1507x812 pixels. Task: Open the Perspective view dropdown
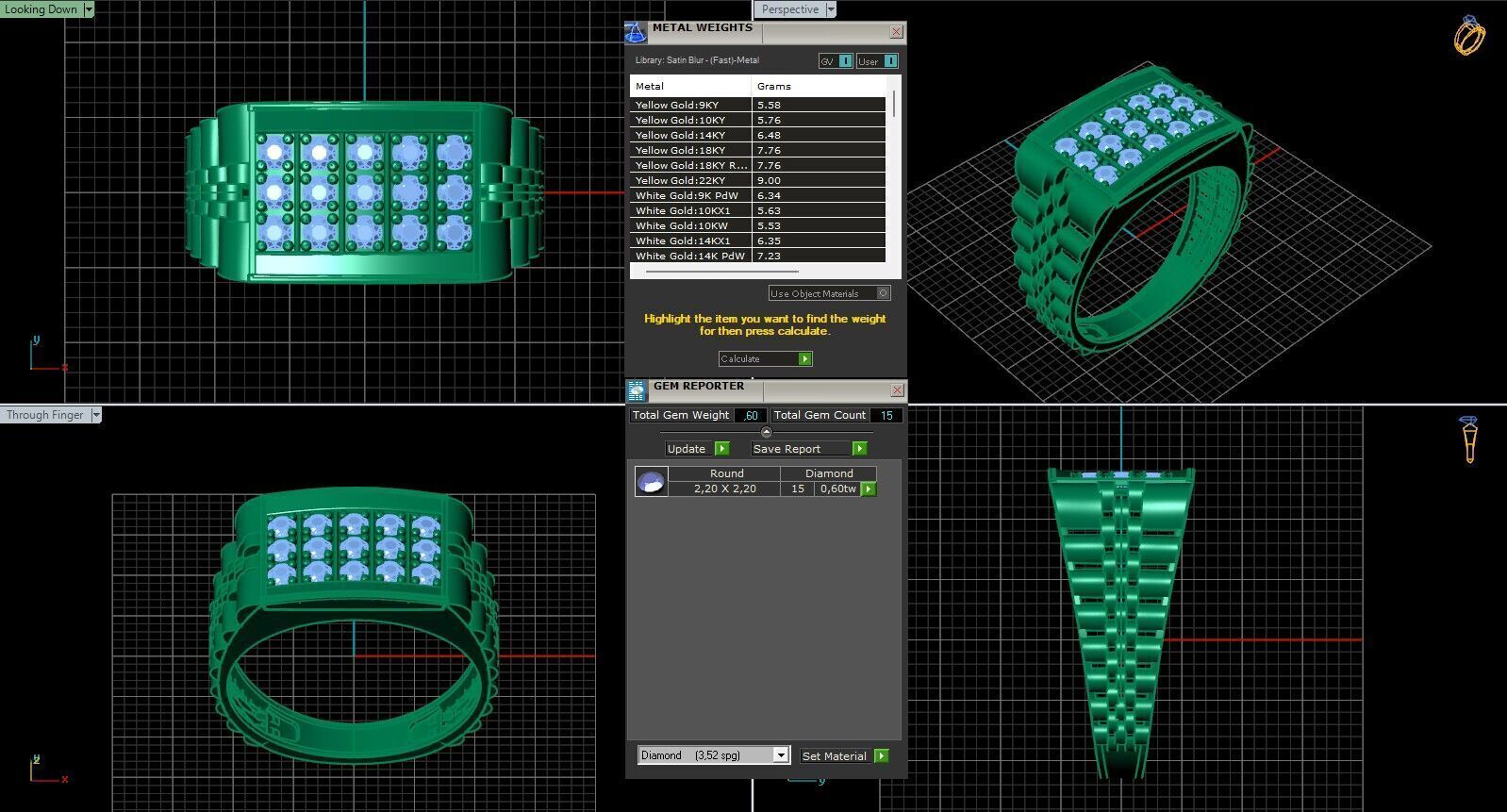point(831,9)
